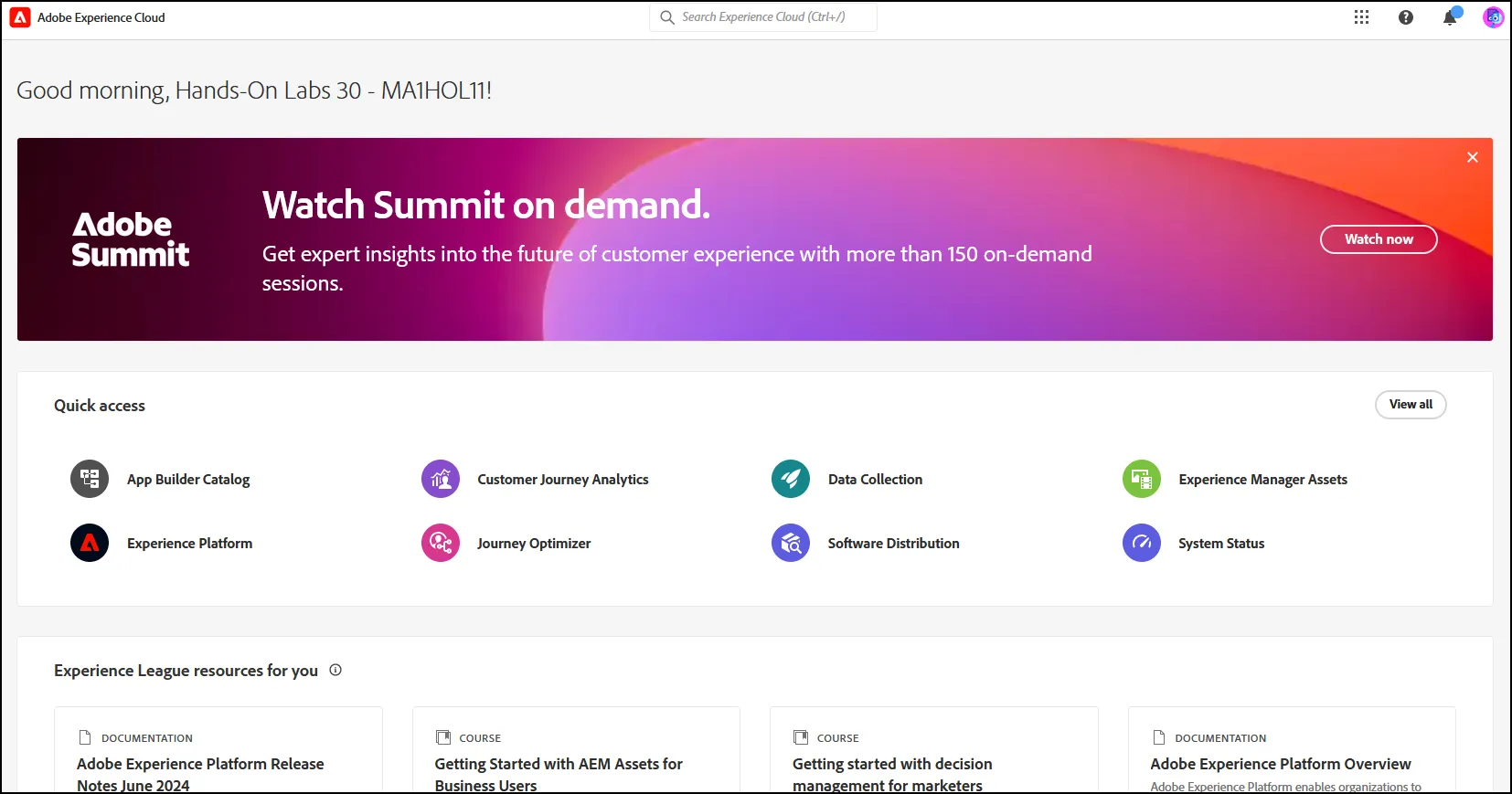Open the Customer Journey Analytics link
This screenshot has height=794, width=1512.
(x=563, y=479)
